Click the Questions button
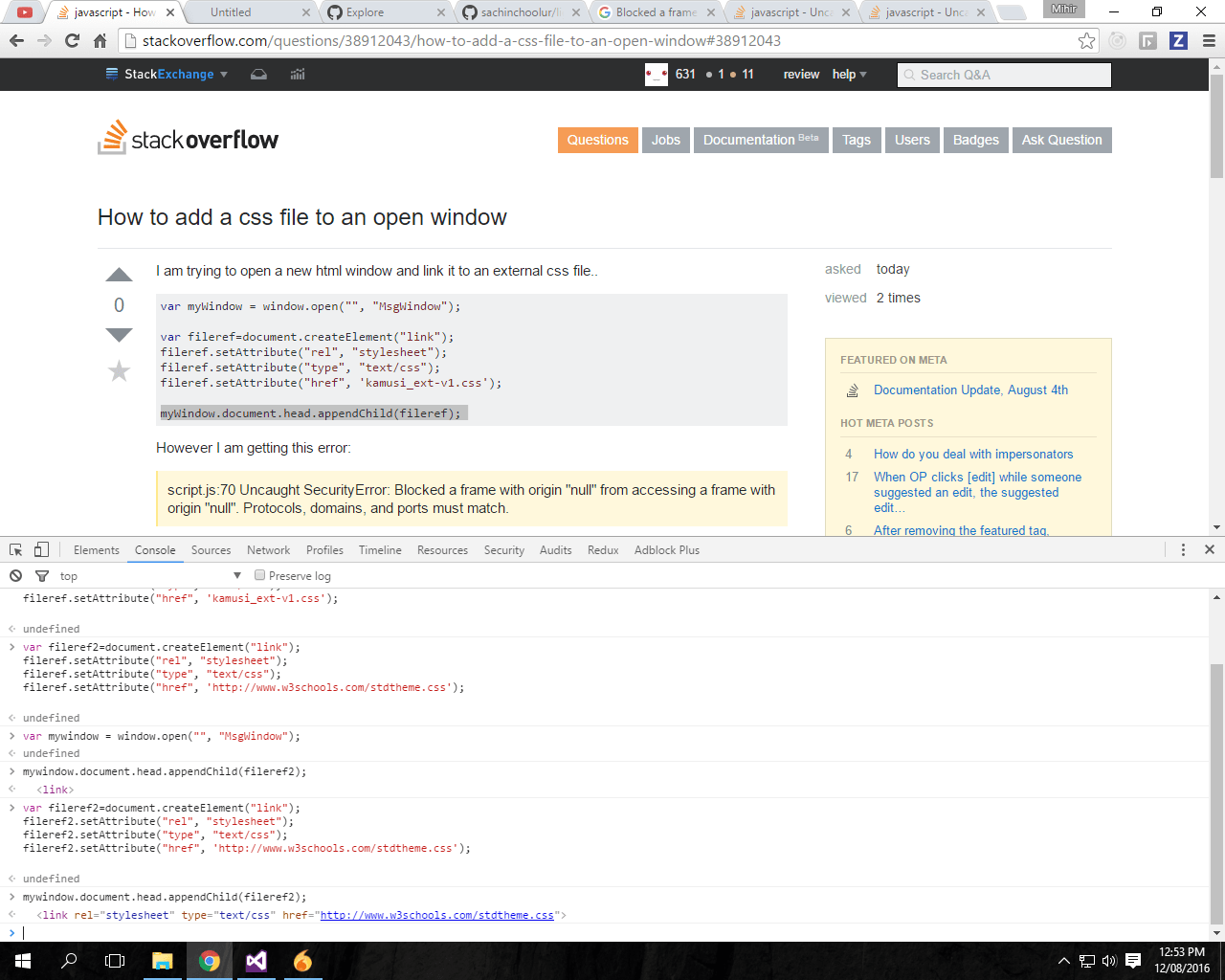The image size is (1225, 980). coord(597,140)
